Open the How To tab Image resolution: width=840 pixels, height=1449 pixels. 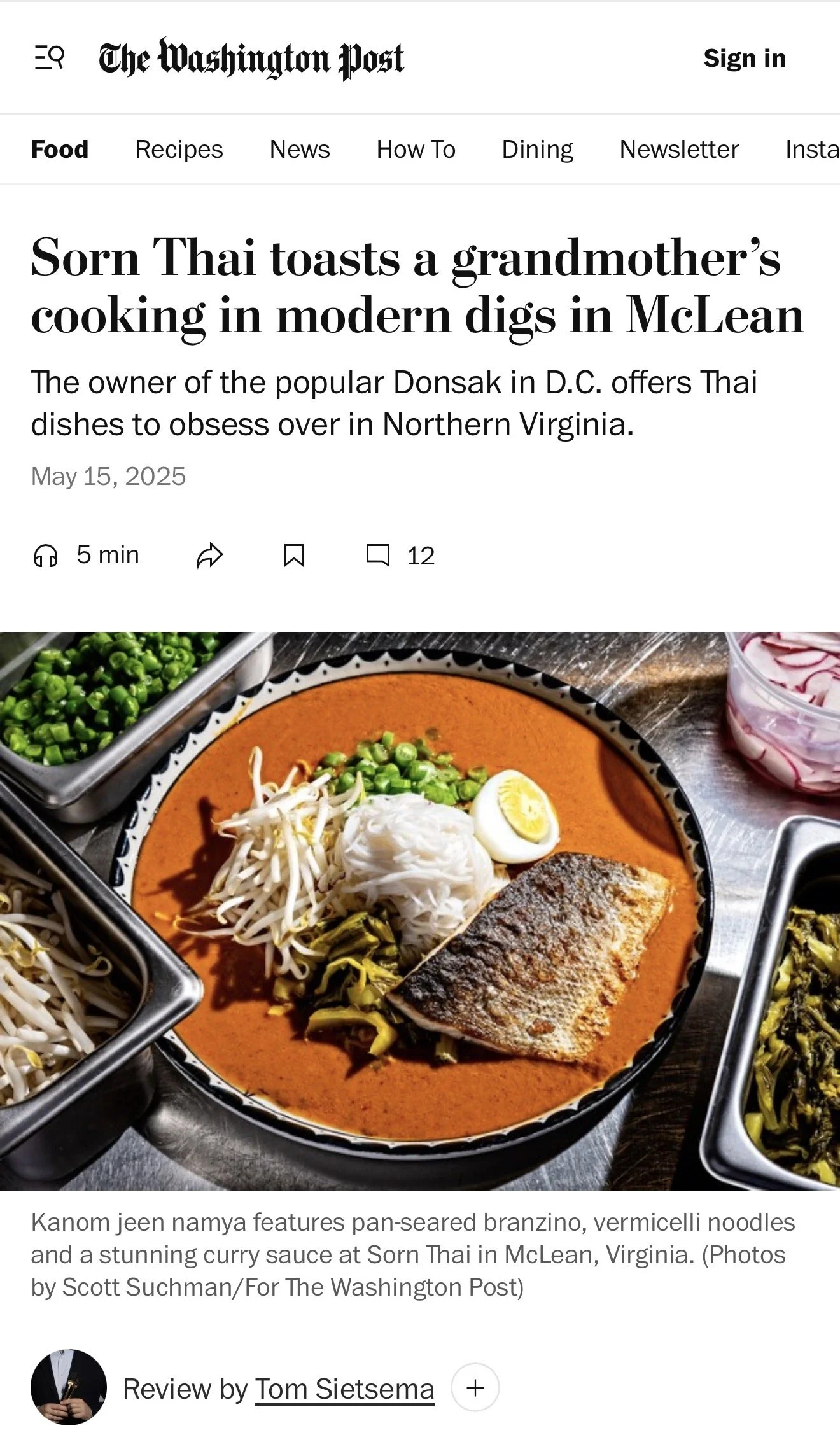pyautogui.click(x=416, y=150)
